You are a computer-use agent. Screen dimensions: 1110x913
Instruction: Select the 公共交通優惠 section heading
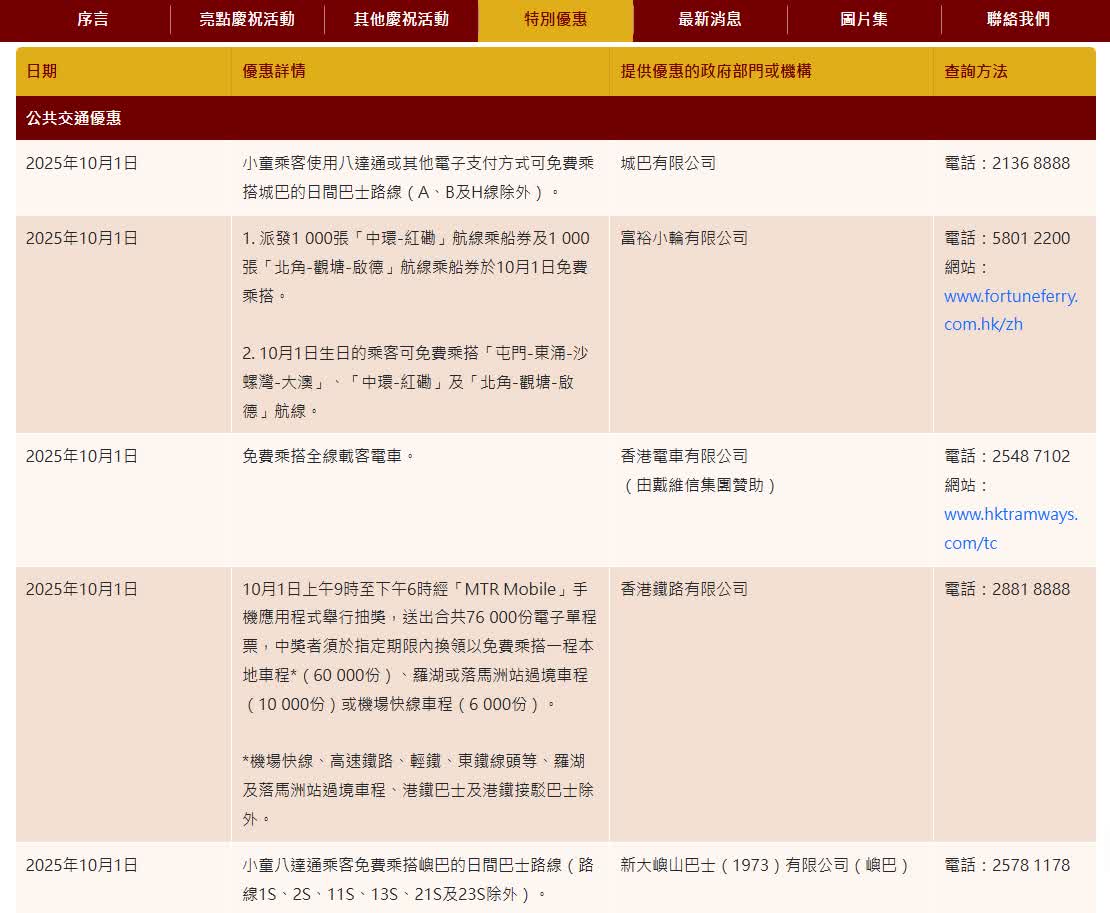click(74, 118)
